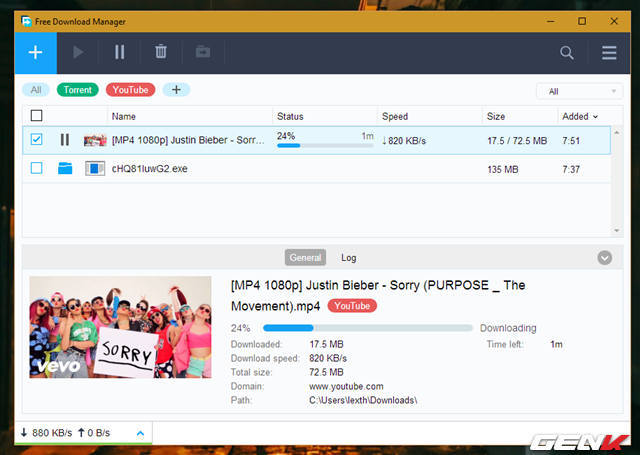This screenshot has height=455, width=640.
Task: Open the hamburger main menu
Action: tap(609, 53)
